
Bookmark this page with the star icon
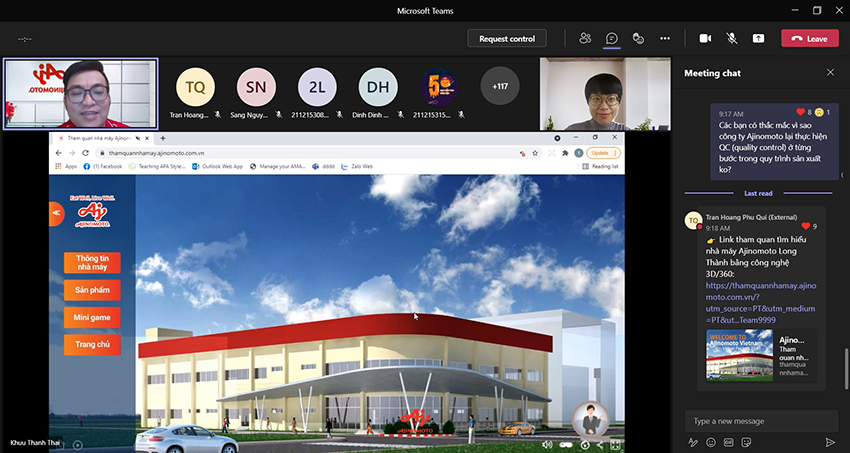point(535,153)
